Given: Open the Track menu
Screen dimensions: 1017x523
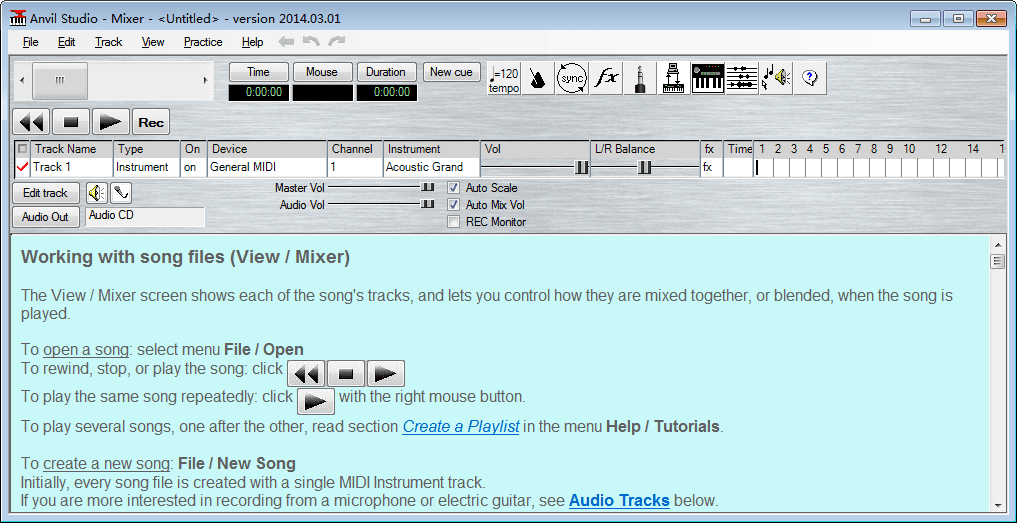Looking at the screenshot, I should 108,42.
